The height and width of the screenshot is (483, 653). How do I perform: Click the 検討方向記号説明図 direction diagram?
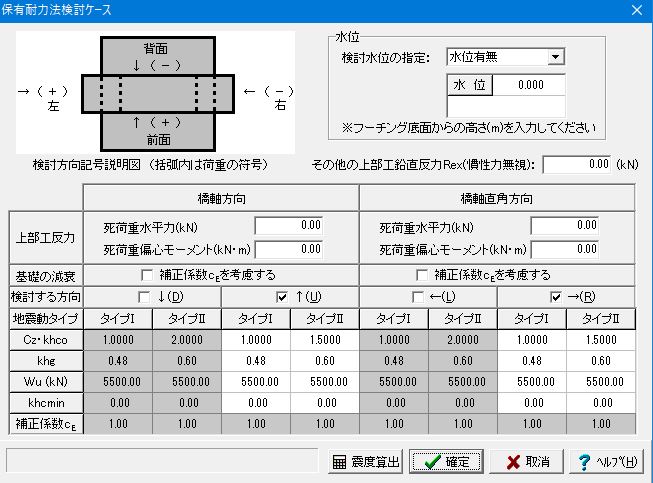(x=155, y=93)
